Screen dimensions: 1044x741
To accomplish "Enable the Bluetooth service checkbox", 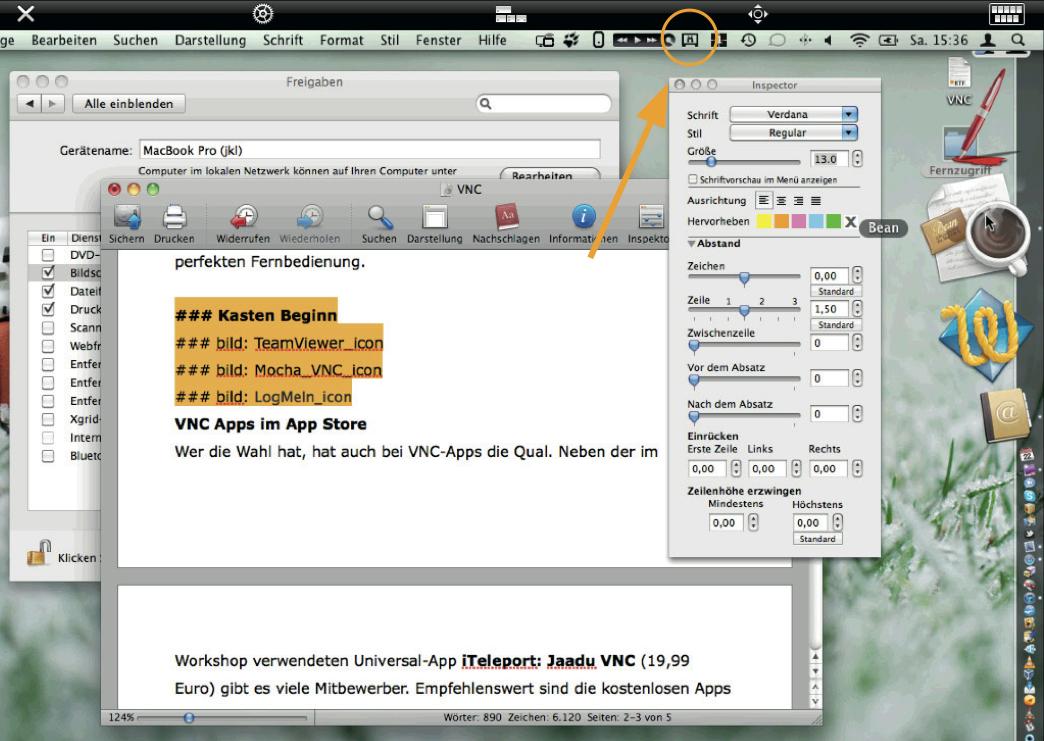I will [48, 456].
